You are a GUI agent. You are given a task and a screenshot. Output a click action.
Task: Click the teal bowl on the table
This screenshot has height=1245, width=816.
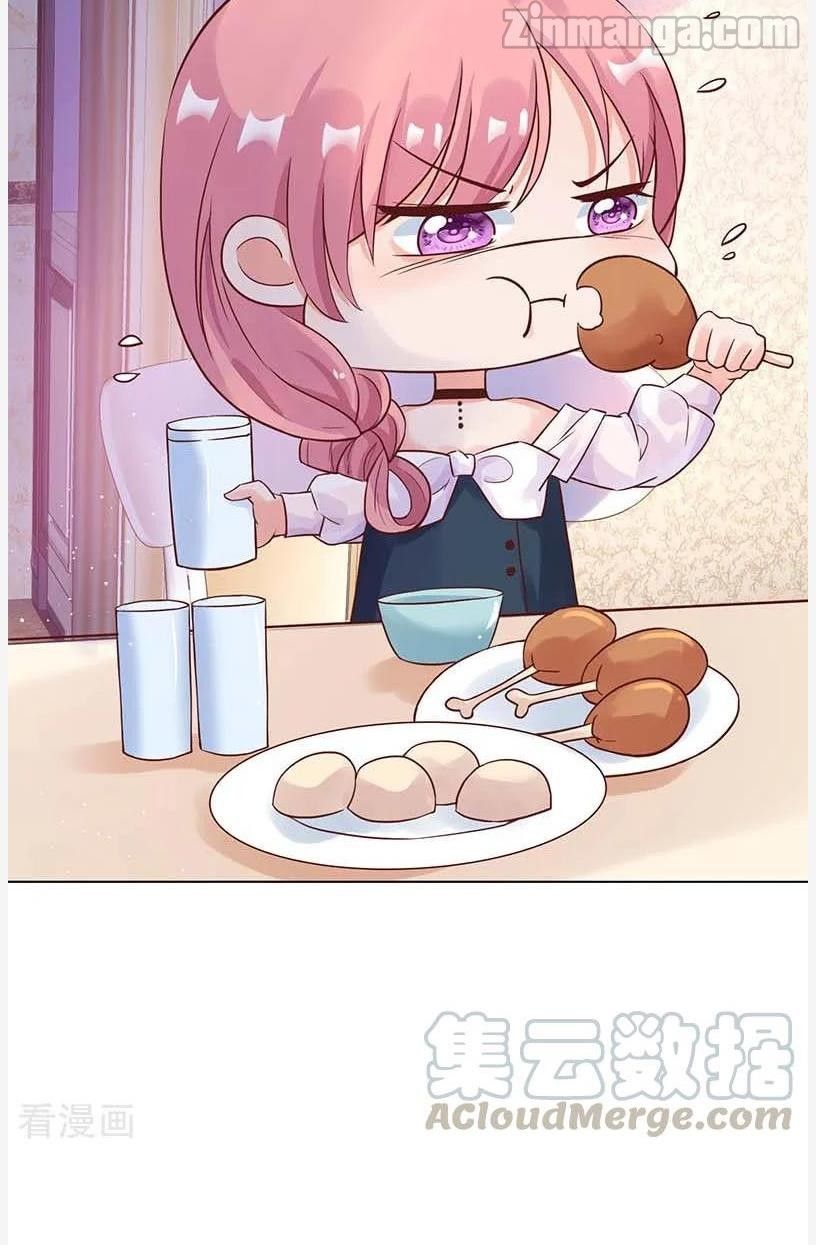440,623
